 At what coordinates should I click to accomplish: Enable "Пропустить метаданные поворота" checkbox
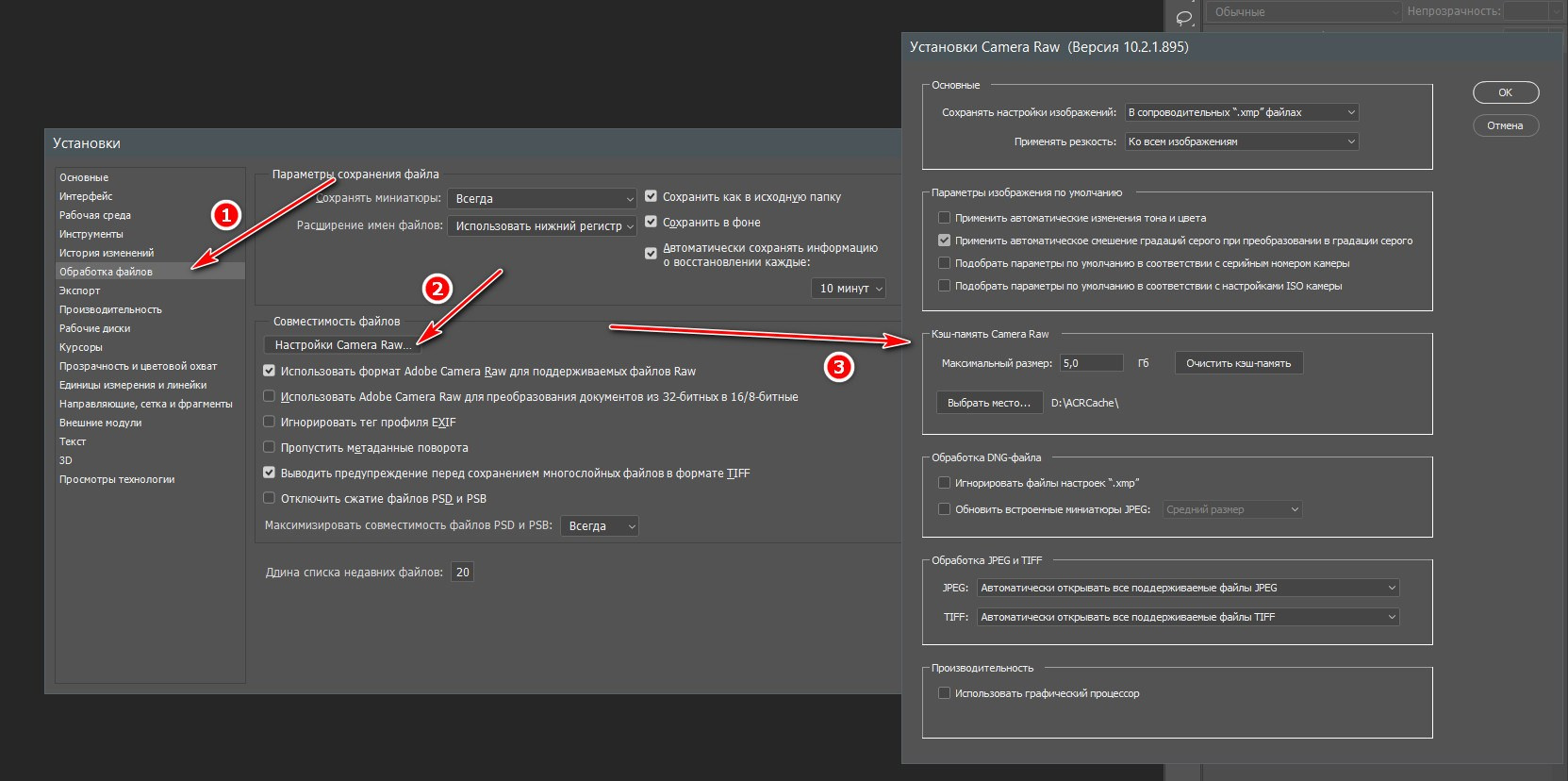coord(269,448)
